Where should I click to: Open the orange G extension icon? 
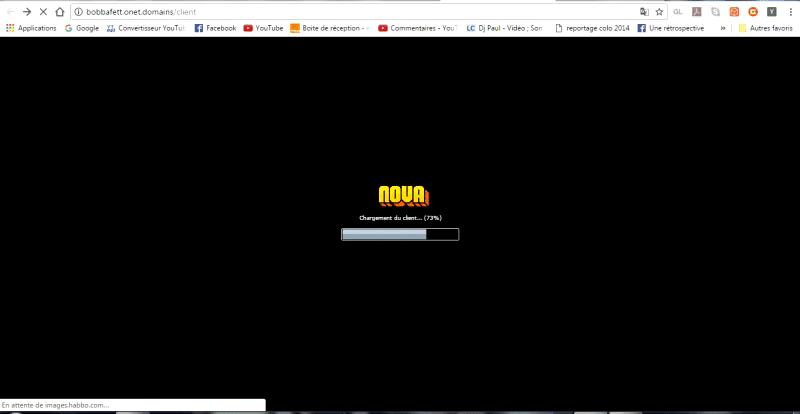[753, 12]
